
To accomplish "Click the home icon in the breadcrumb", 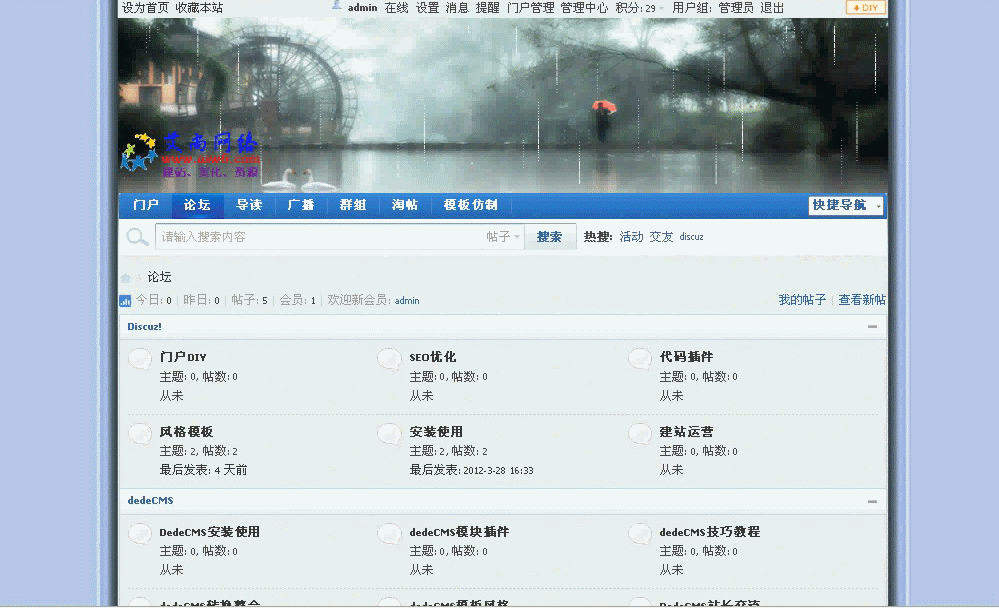I will 126,278.
